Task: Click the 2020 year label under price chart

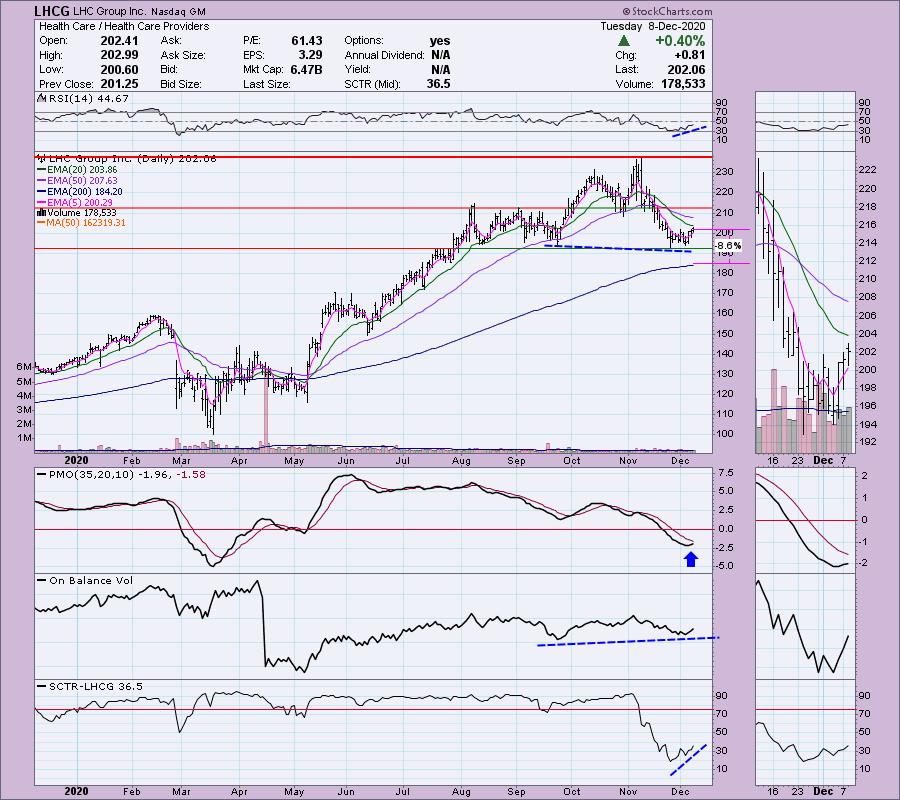Action: click(76, 460)
